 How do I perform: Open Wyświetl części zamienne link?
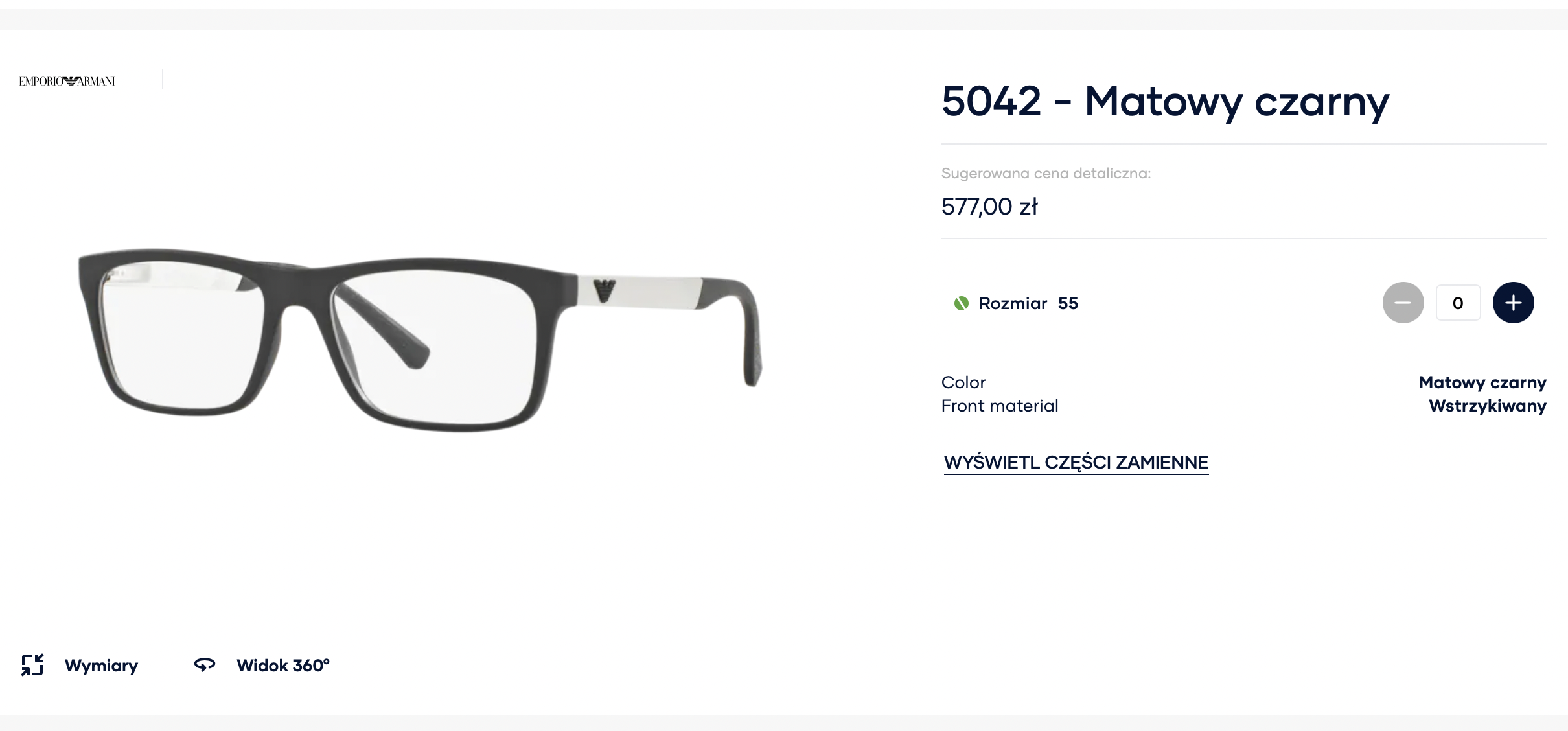[x=1076, y=463]
